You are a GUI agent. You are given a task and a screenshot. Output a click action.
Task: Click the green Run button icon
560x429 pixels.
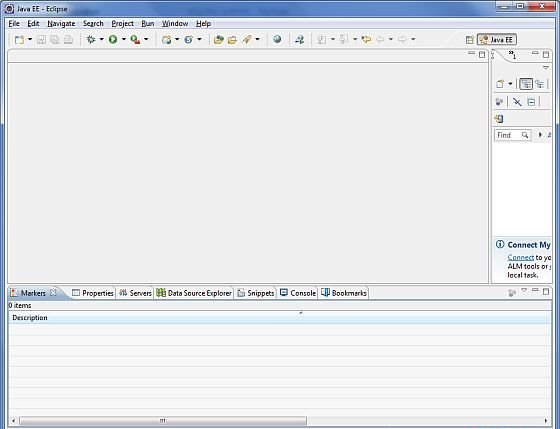click(113, 39)
